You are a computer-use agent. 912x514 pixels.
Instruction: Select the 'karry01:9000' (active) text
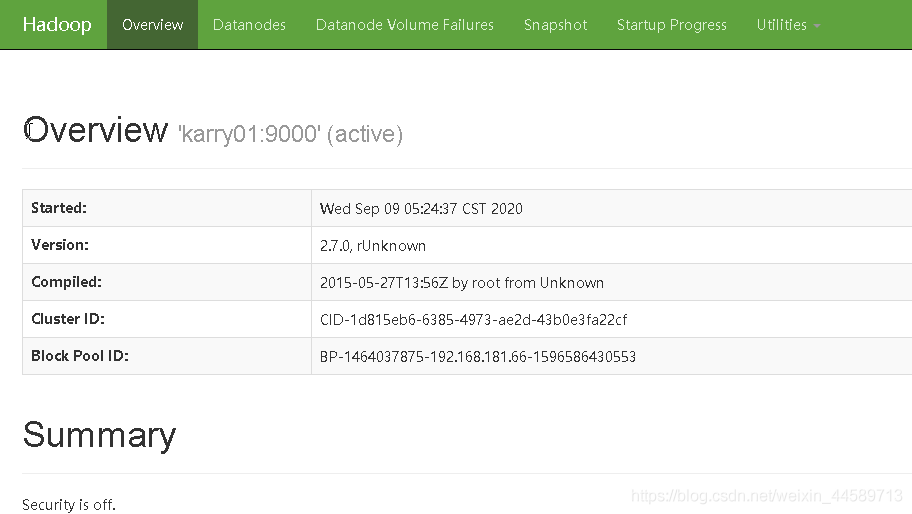(290, 134)
